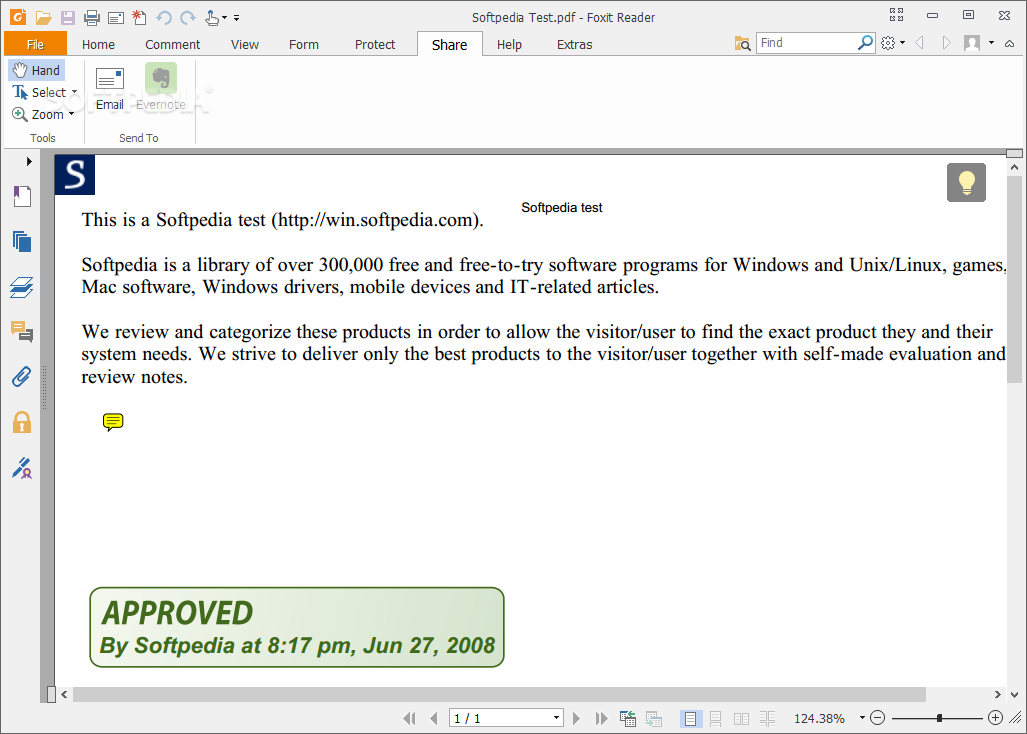
Task: Open the Attachments paperclip panel
Action: point(22,377)
